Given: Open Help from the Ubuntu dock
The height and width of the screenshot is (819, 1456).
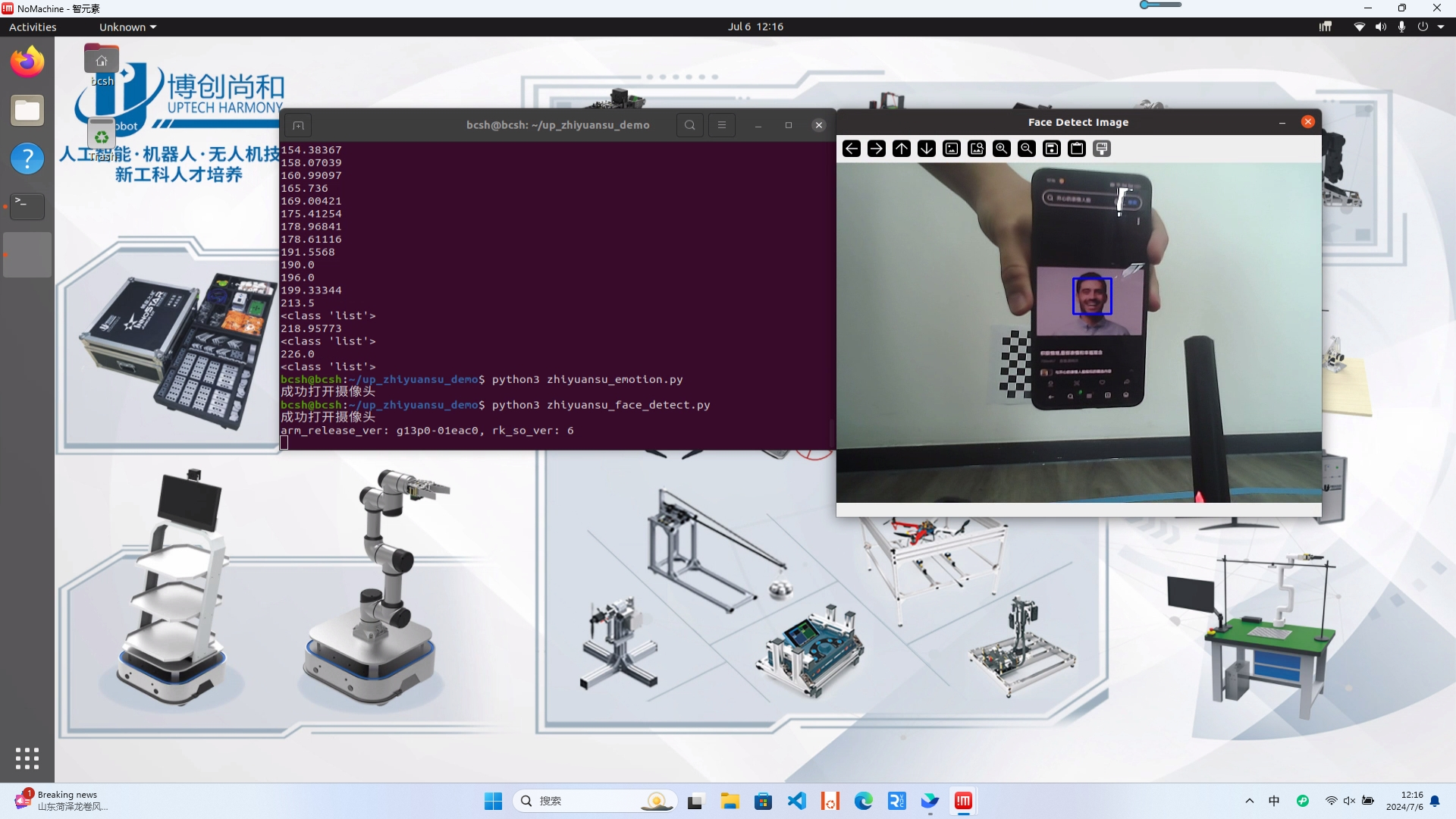Looking at the screenshot, I should pos(27,158).
